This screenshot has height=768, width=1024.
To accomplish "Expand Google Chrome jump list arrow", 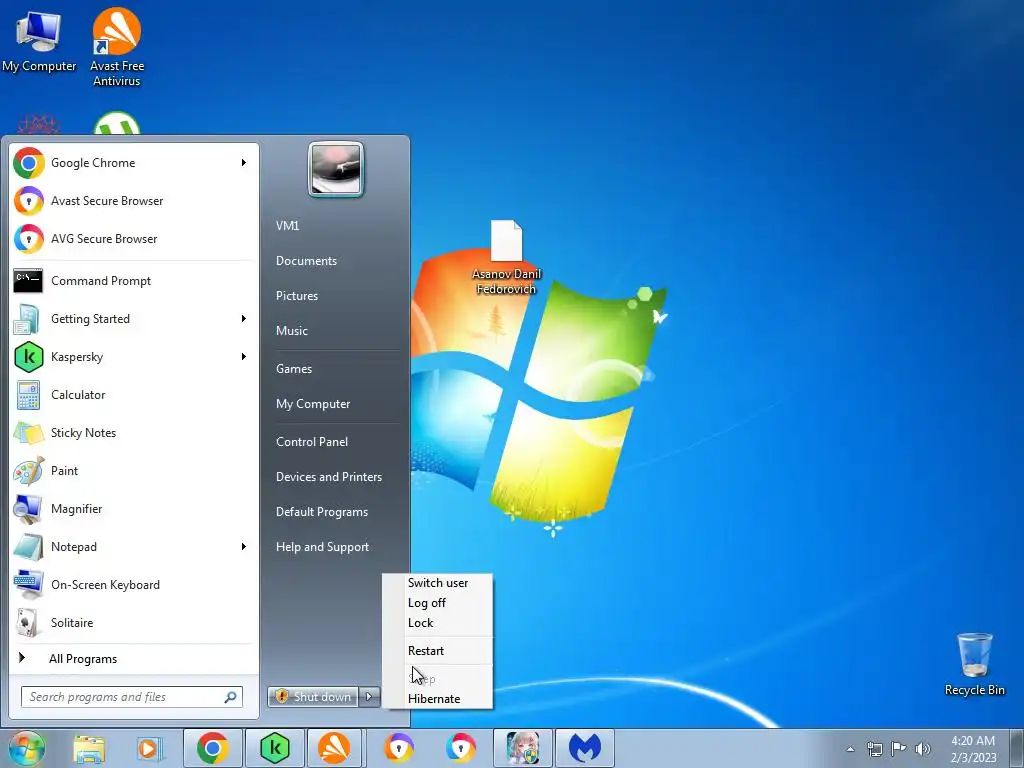I will pos(244,163).
